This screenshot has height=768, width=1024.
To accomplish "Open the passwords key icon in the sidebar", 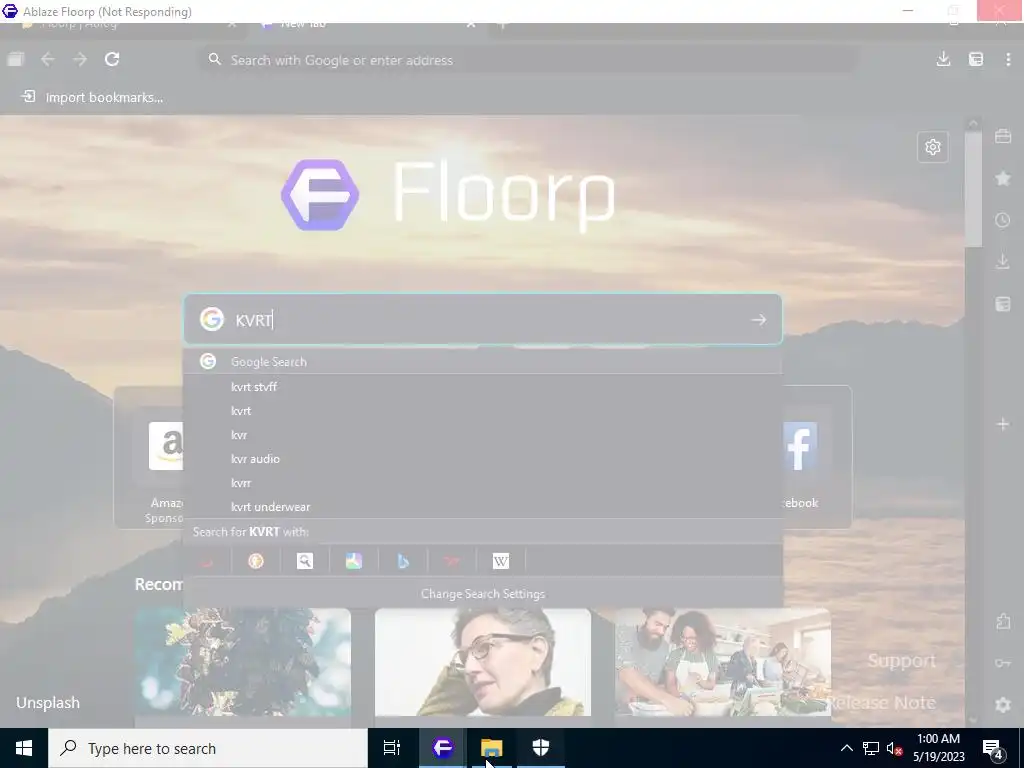I will (1003, 663).
